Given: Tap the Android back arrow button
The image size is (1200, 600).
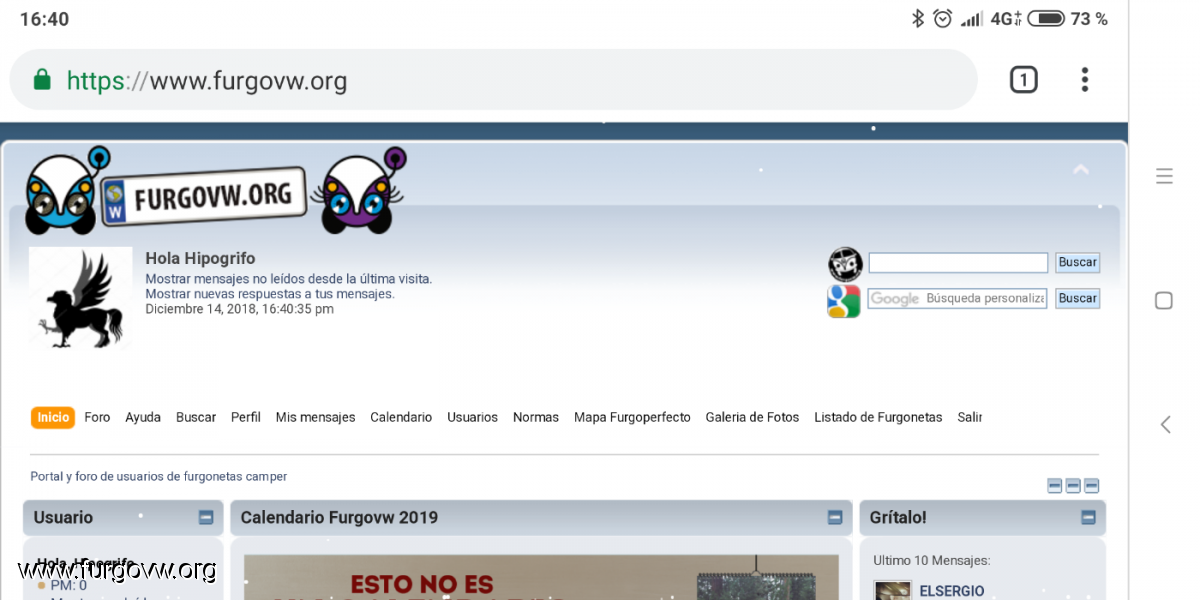Looking at the screenshot, I should point(1165,424).
